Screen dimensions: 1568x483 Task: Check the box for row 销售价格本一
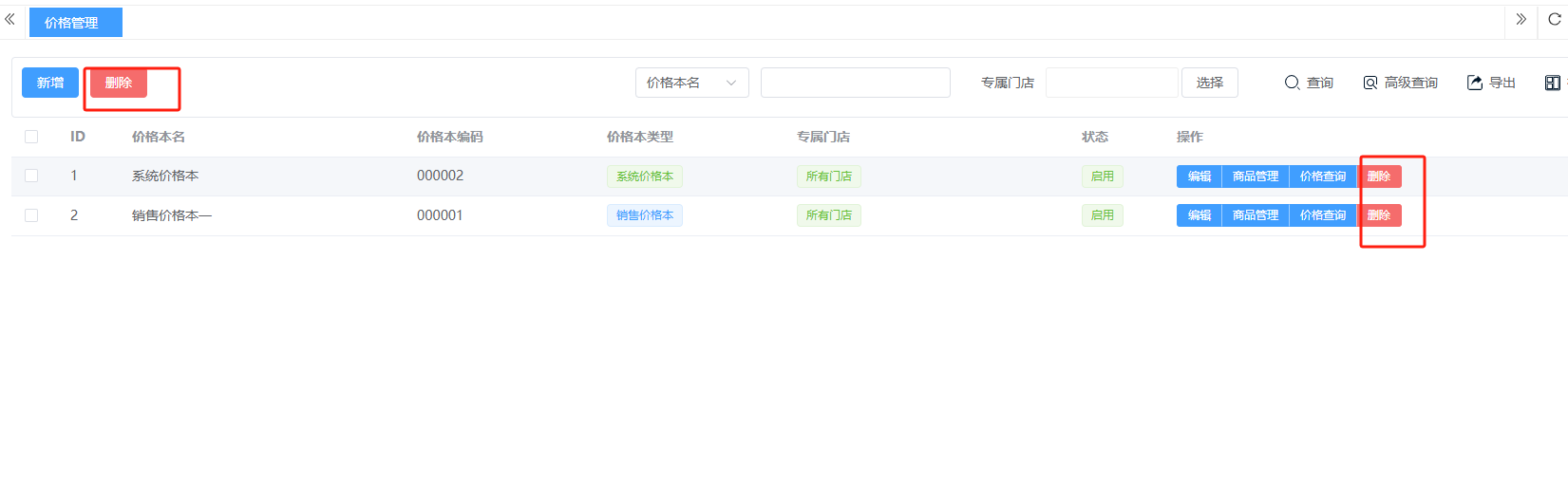(31, 215)
